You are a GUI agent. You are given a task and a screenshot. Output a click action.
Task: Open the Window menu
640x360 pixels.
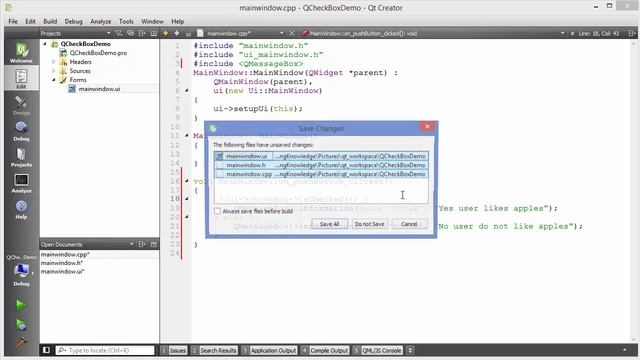point(152,21)
